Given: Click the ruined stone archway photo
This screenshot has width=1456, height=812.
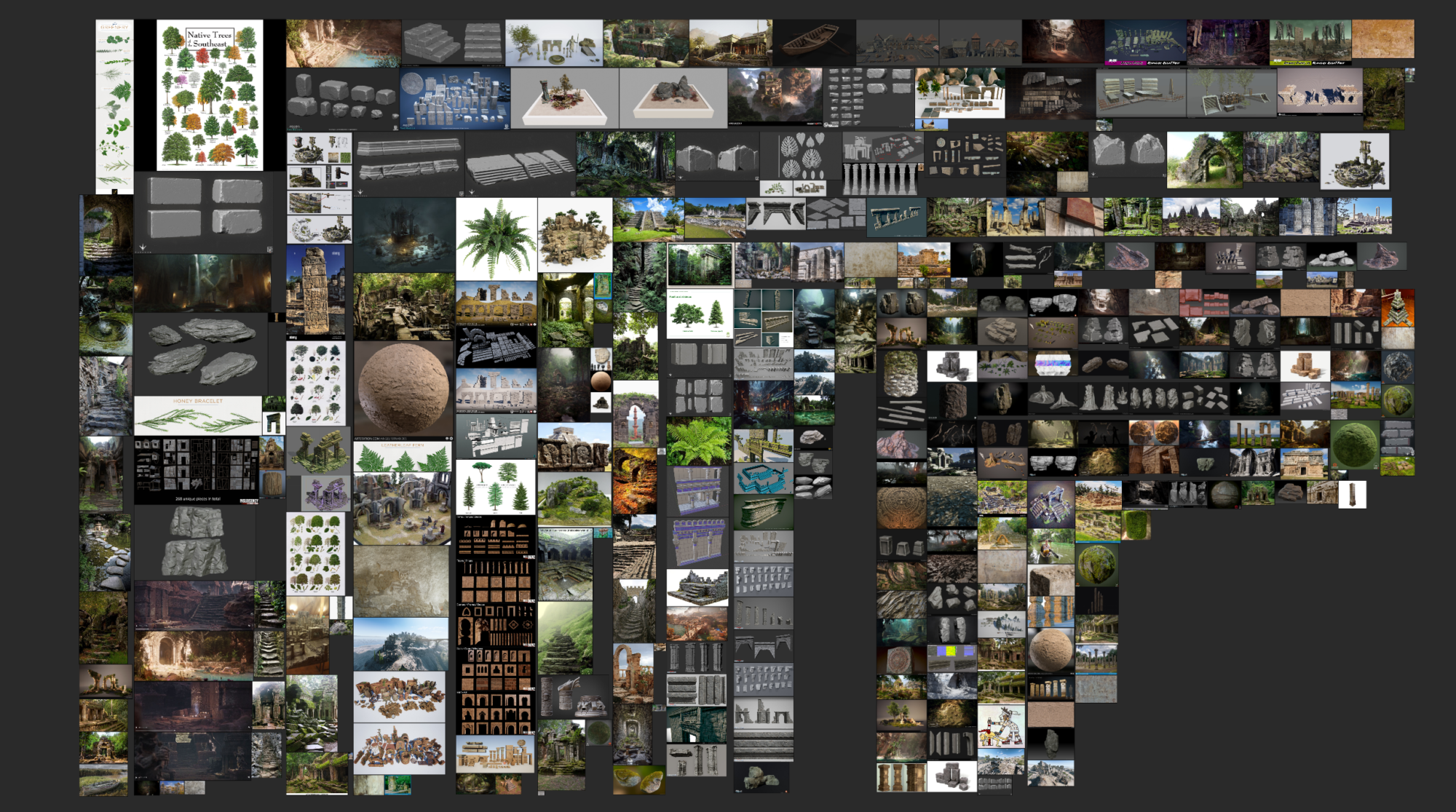Looking at the screenshot, I should click(1204, 161).
